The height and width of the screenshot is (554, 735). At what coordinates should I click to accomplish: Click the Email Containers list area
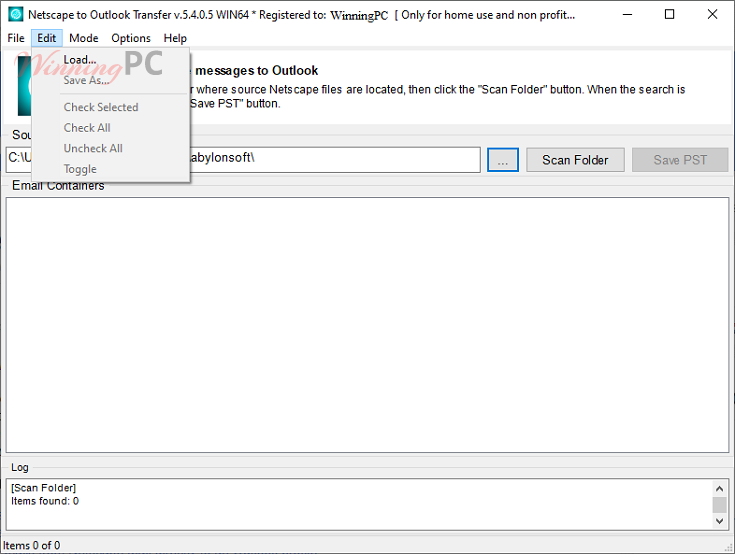pos(368,325)
